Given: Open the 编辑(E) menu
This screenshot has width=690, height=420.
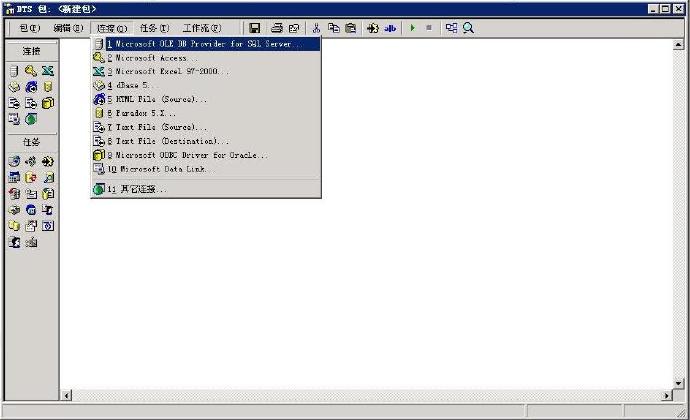Looking at the screenshot, I should 68,28.
